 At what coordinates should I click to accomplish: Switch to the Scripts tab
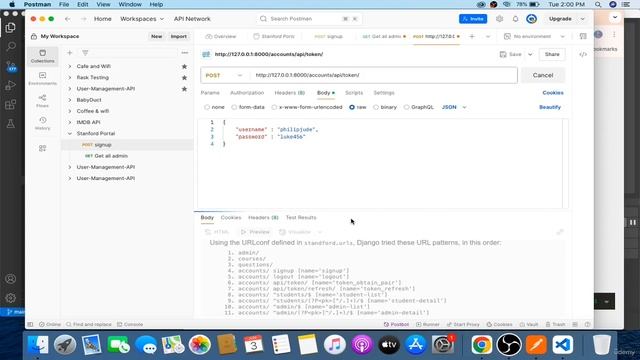[x=354, y=93]
